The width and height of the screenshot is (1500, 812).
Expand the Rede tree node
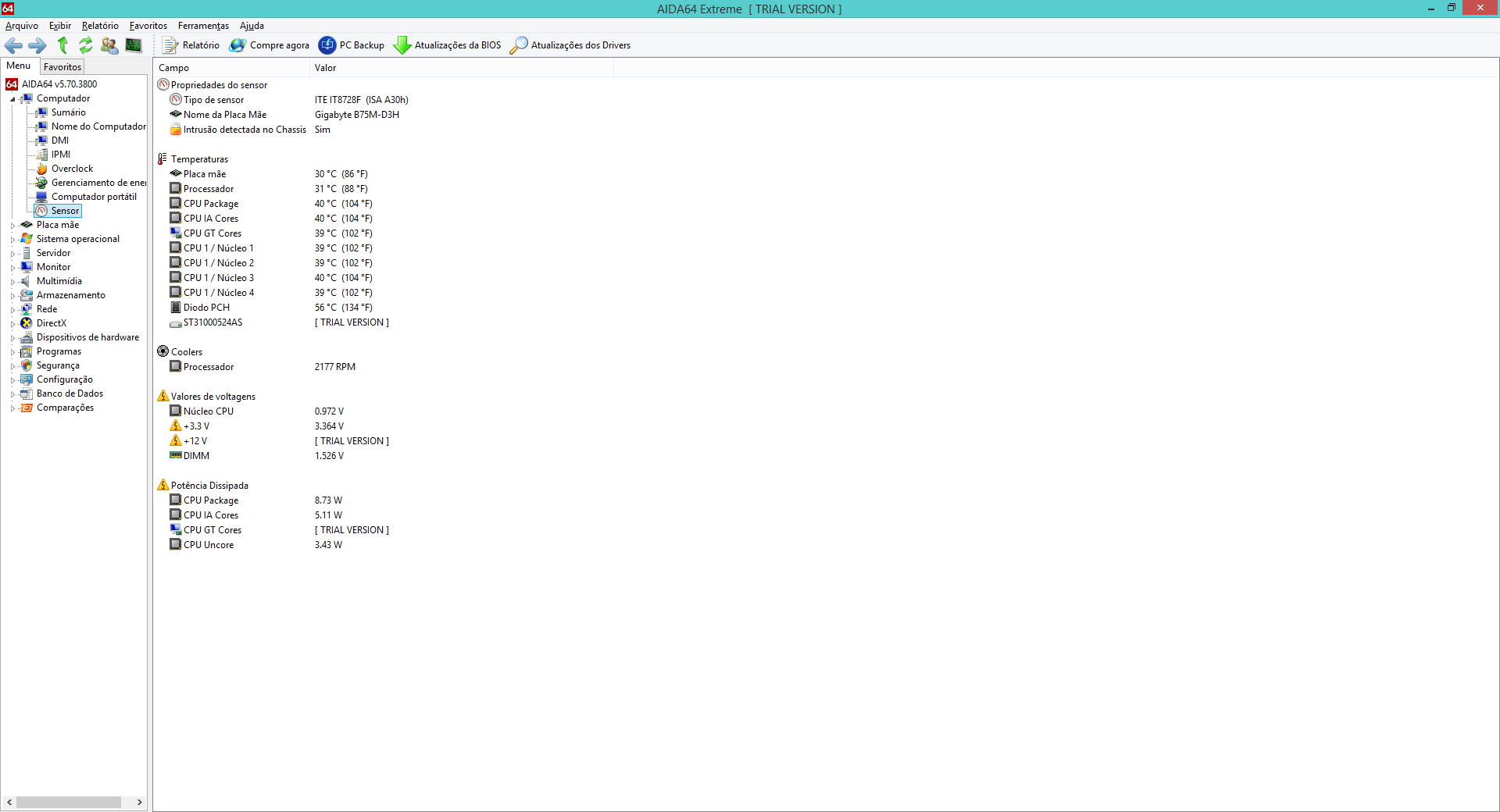tap(12, 310)
